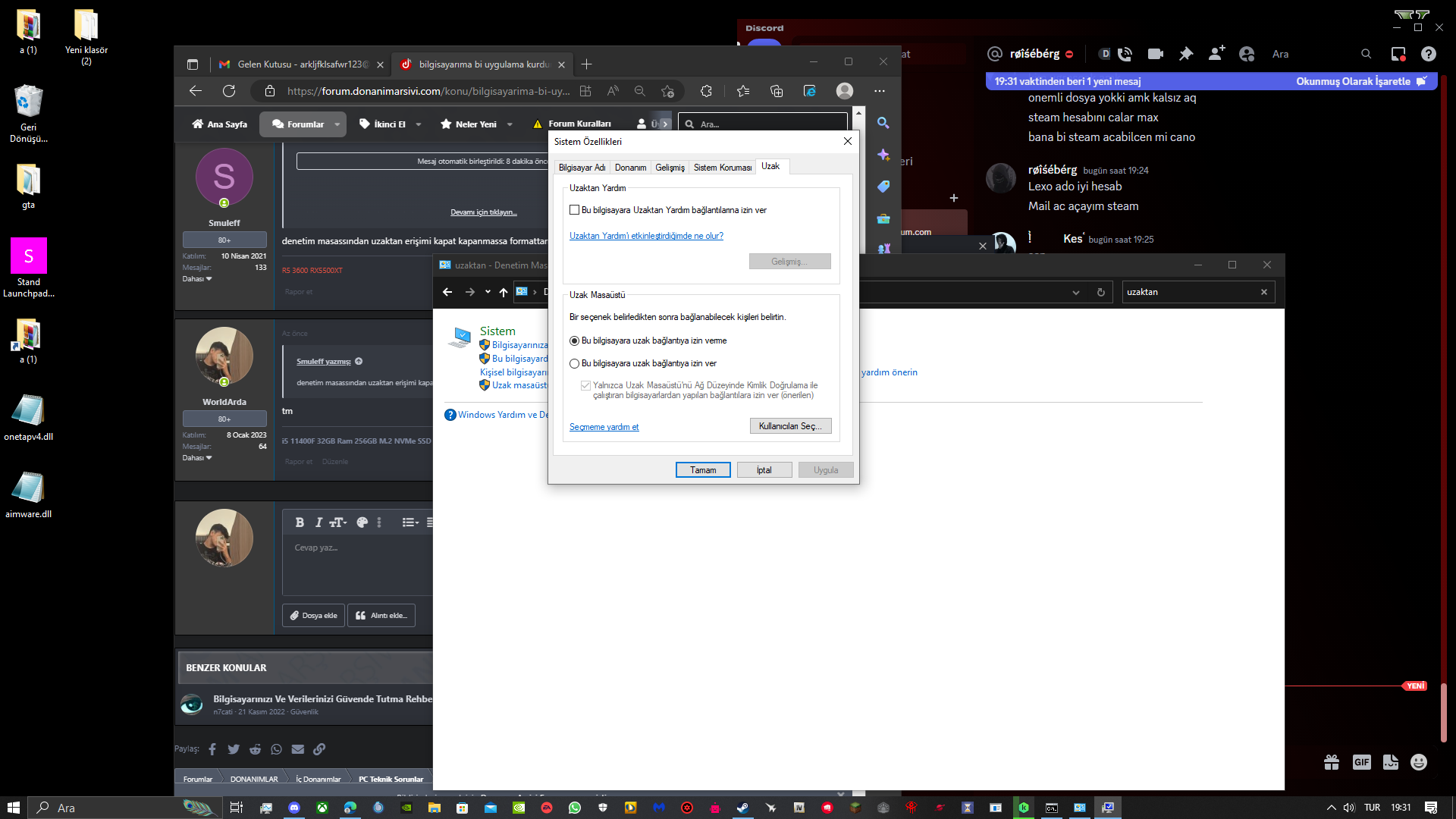Open 'Seçmeme yardım et' link
This screenshot has height=819, width=1456.
coord(604,427)
